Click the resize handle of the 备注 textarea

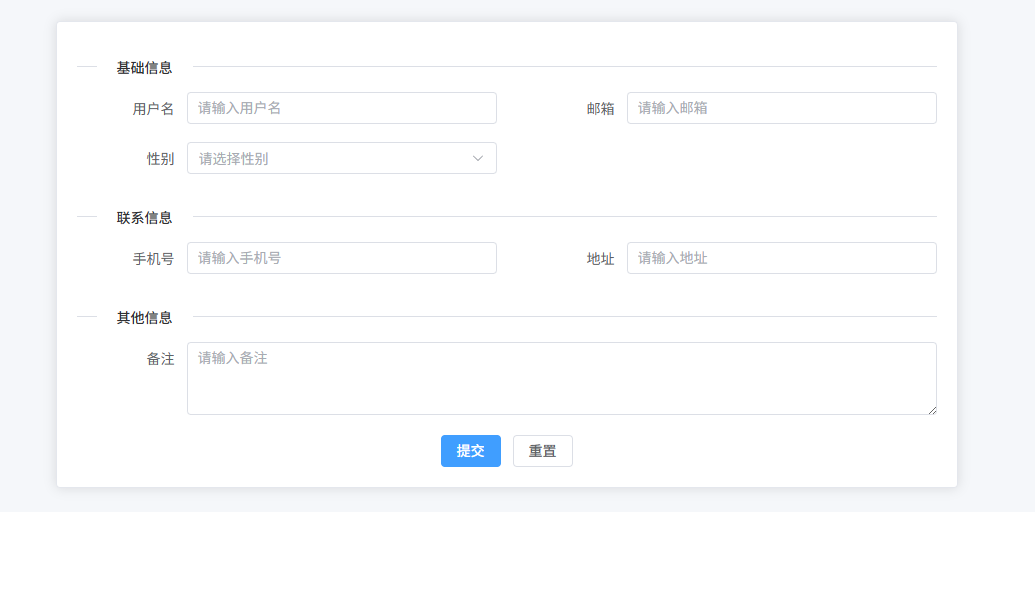click(x=932, y=410)
